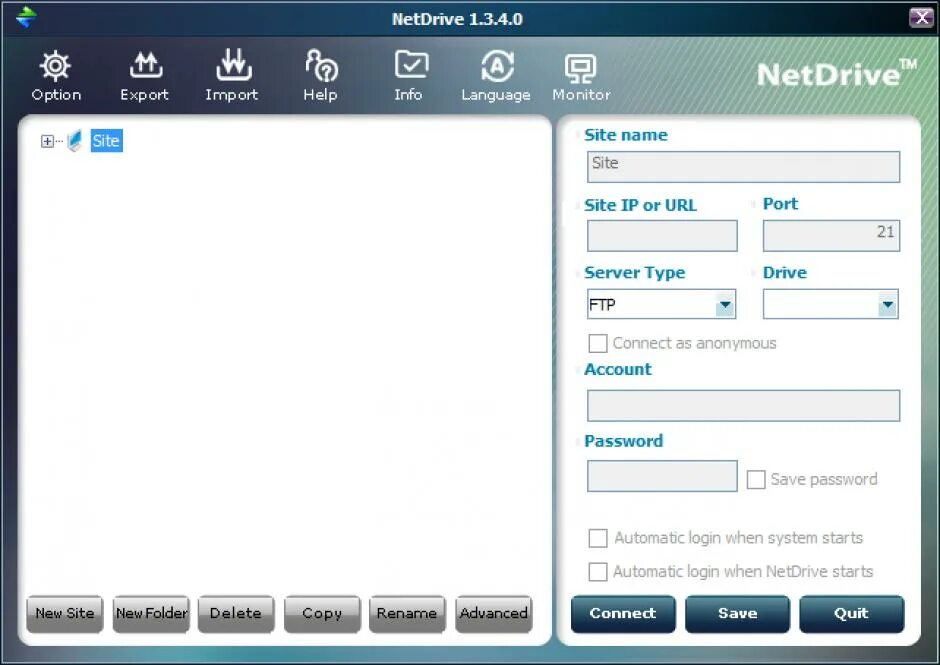Image resolution: width=940 pixels, height=665 pixels.
Task: Select the Site item in the tree
Action: pos(106,141)
